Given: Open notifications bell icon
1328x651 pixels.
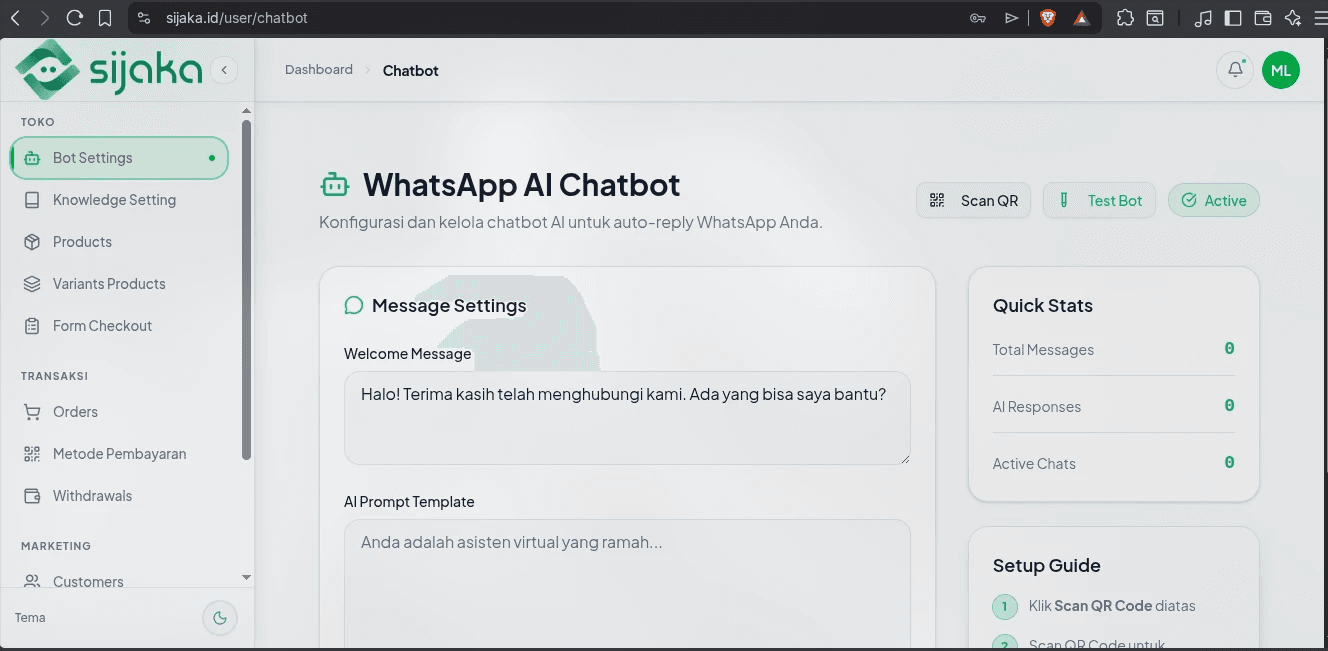Looking at the screenshot, I should pyautogui.click(x=1235, y=70).
